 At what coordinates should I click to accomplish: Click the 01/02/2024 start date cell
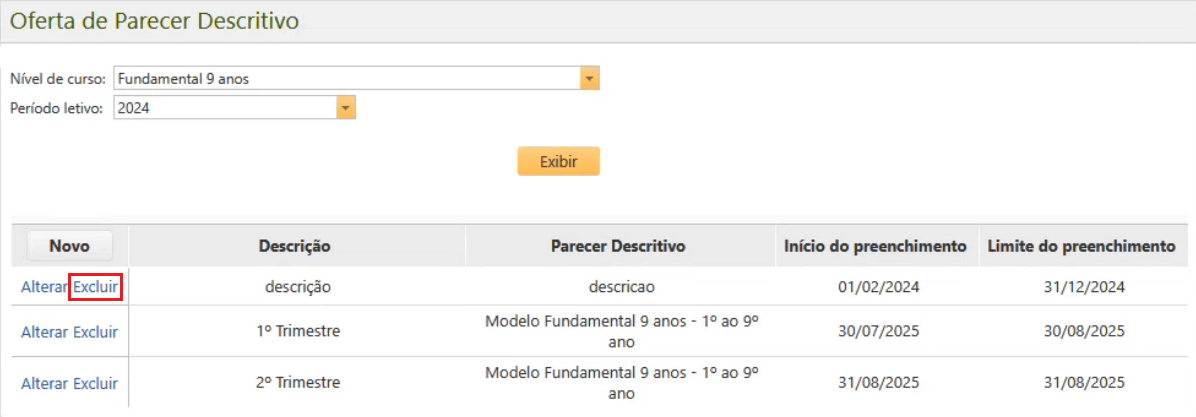[879, 287]
